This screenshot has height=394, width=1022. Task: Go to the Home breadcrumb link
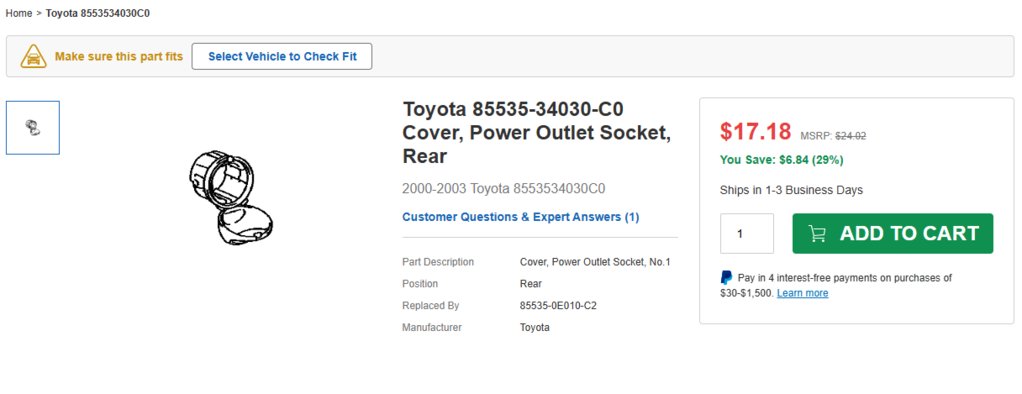click(x=19, y=13)
